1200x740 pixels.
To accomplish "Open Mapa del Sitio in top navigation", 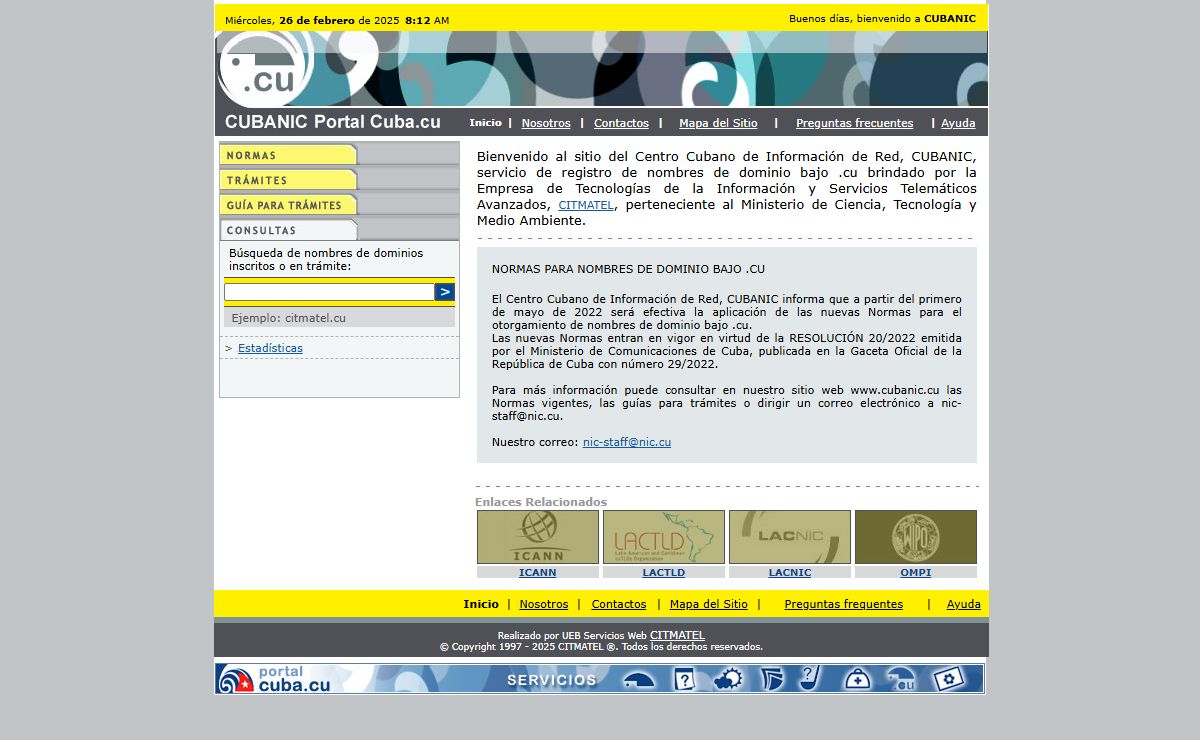I will pos(718,123).
